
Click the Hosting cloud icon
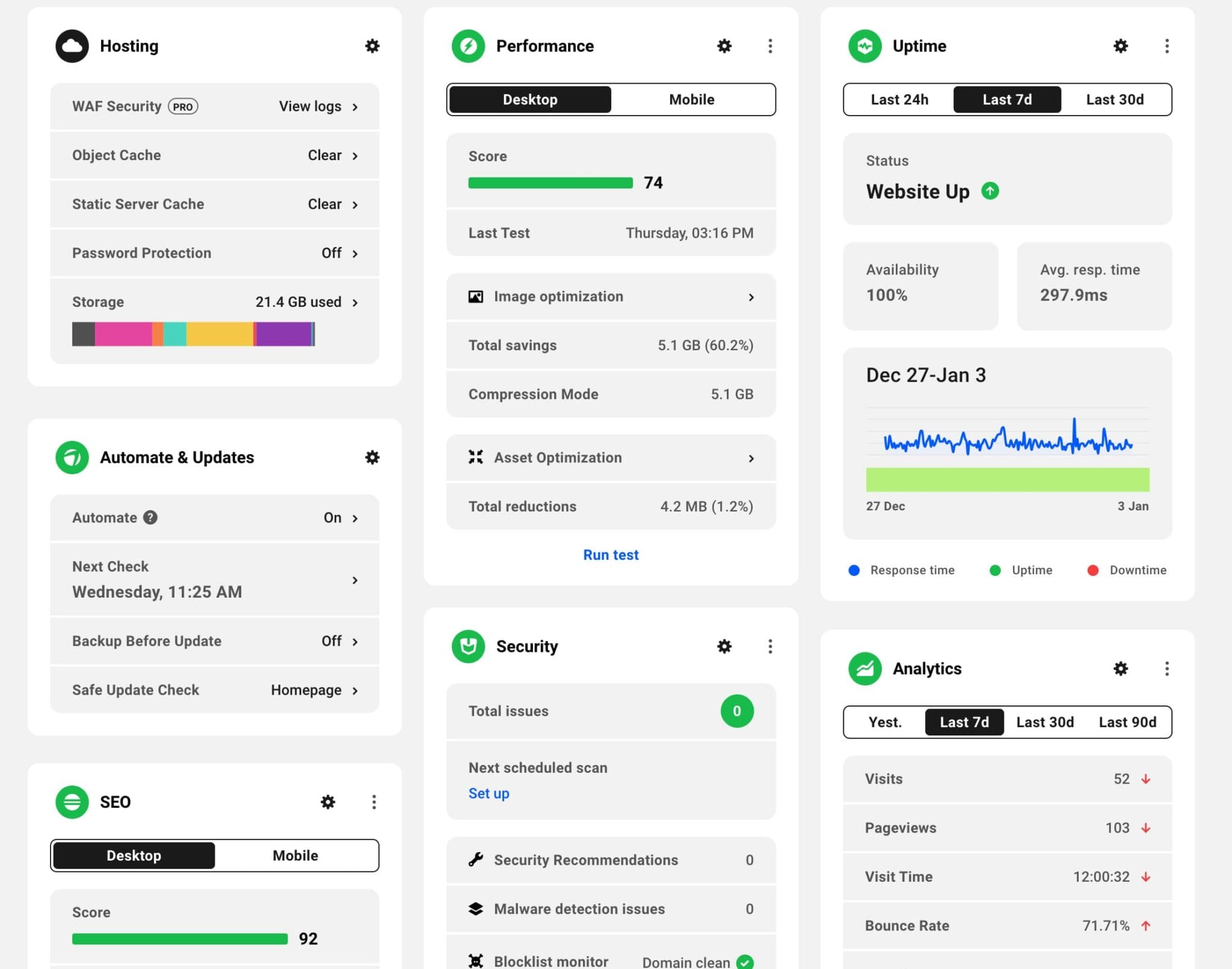click(72, 46)
